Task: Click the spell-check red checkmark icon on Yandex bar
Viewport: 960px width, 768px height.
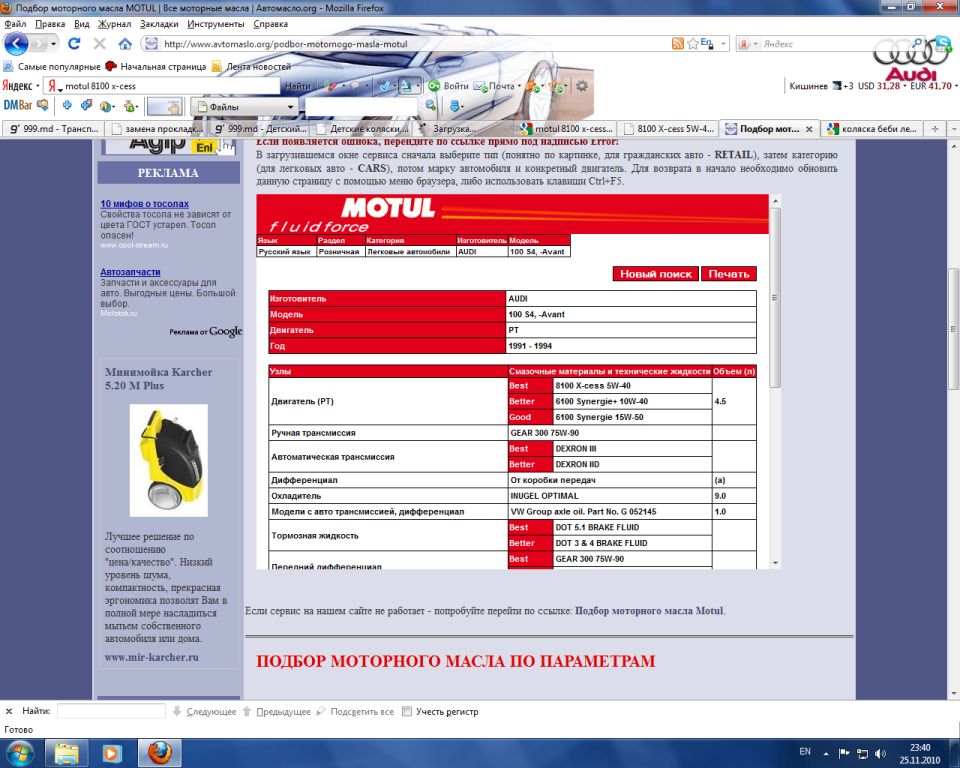Action: (331, 86)
